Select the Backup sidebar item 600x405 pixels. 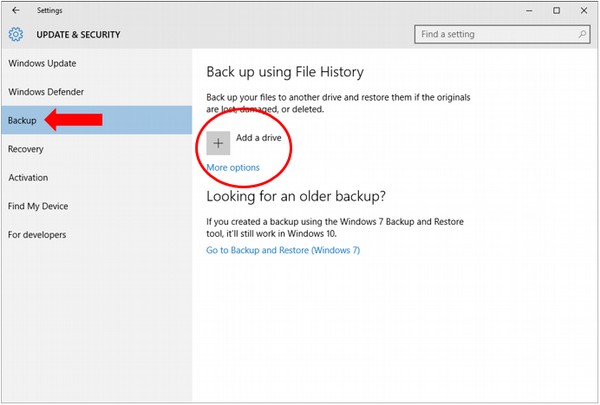coord(22,120)
